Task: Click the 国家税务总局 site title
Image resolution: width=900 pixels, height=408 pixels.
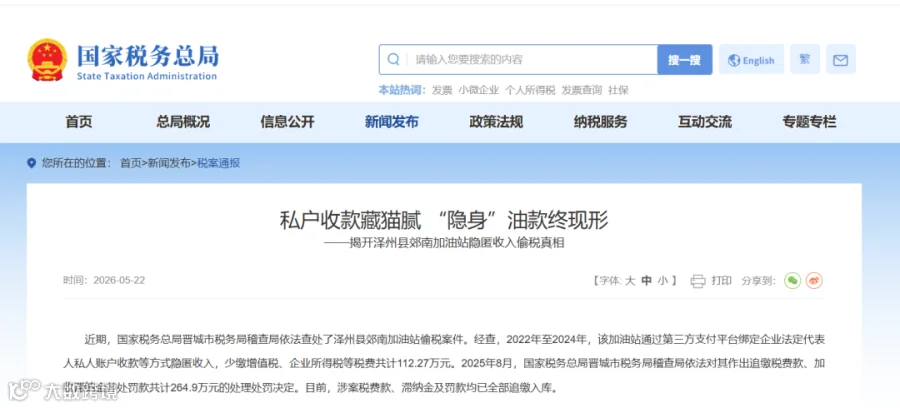Action: [x=148, y=56]
